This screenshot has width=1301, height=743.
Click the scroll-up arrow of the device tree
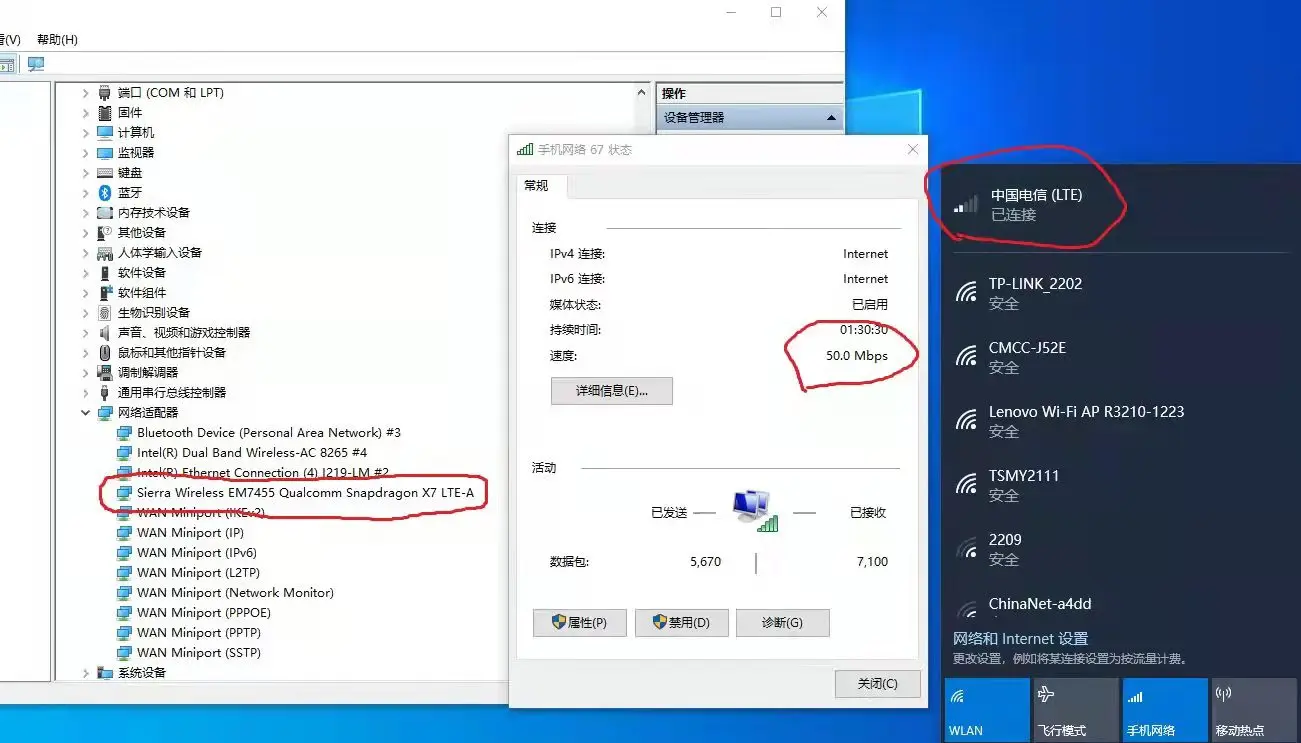[x=642, y=92]
